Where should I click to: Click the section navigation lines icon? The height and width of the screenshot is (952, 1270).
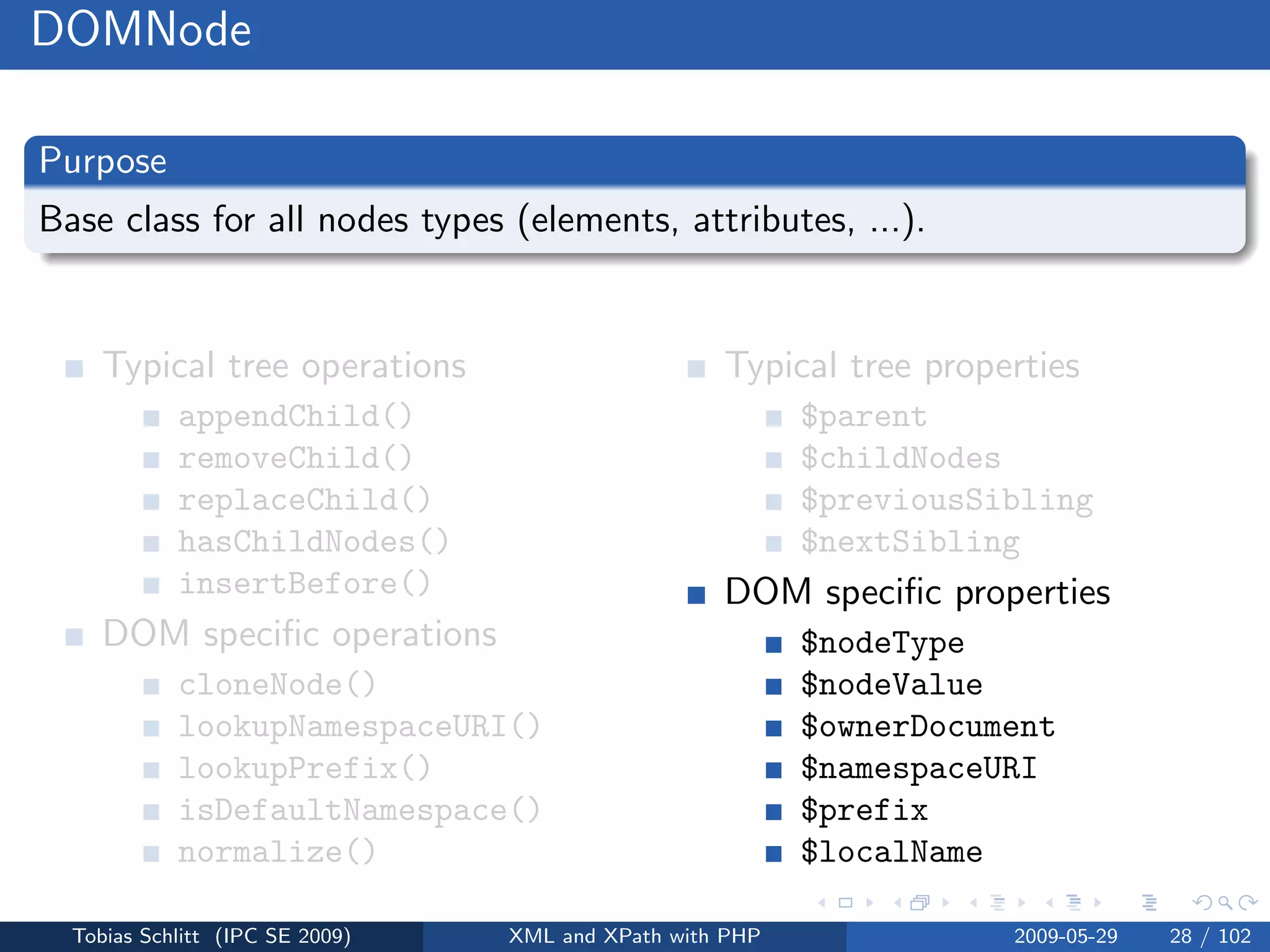point(1073,902)
